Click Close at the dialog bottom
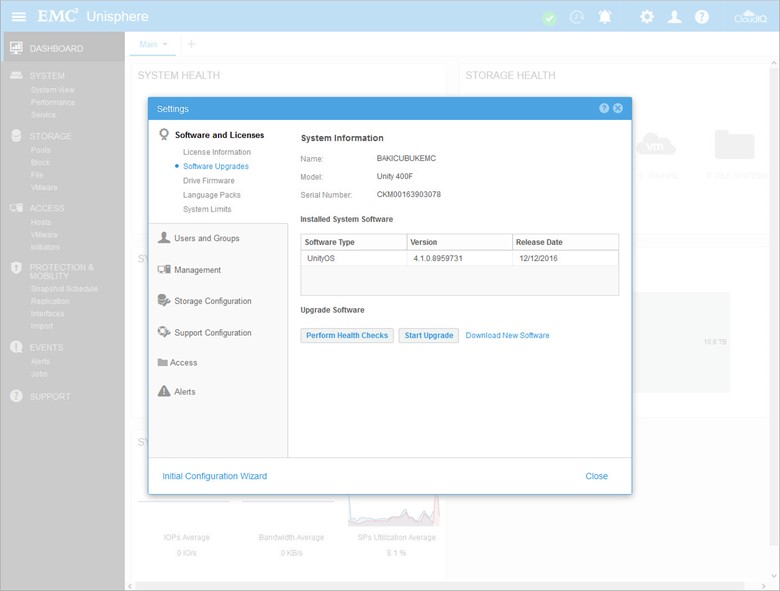The image size is (780, 591). click(x=596, y=476)
